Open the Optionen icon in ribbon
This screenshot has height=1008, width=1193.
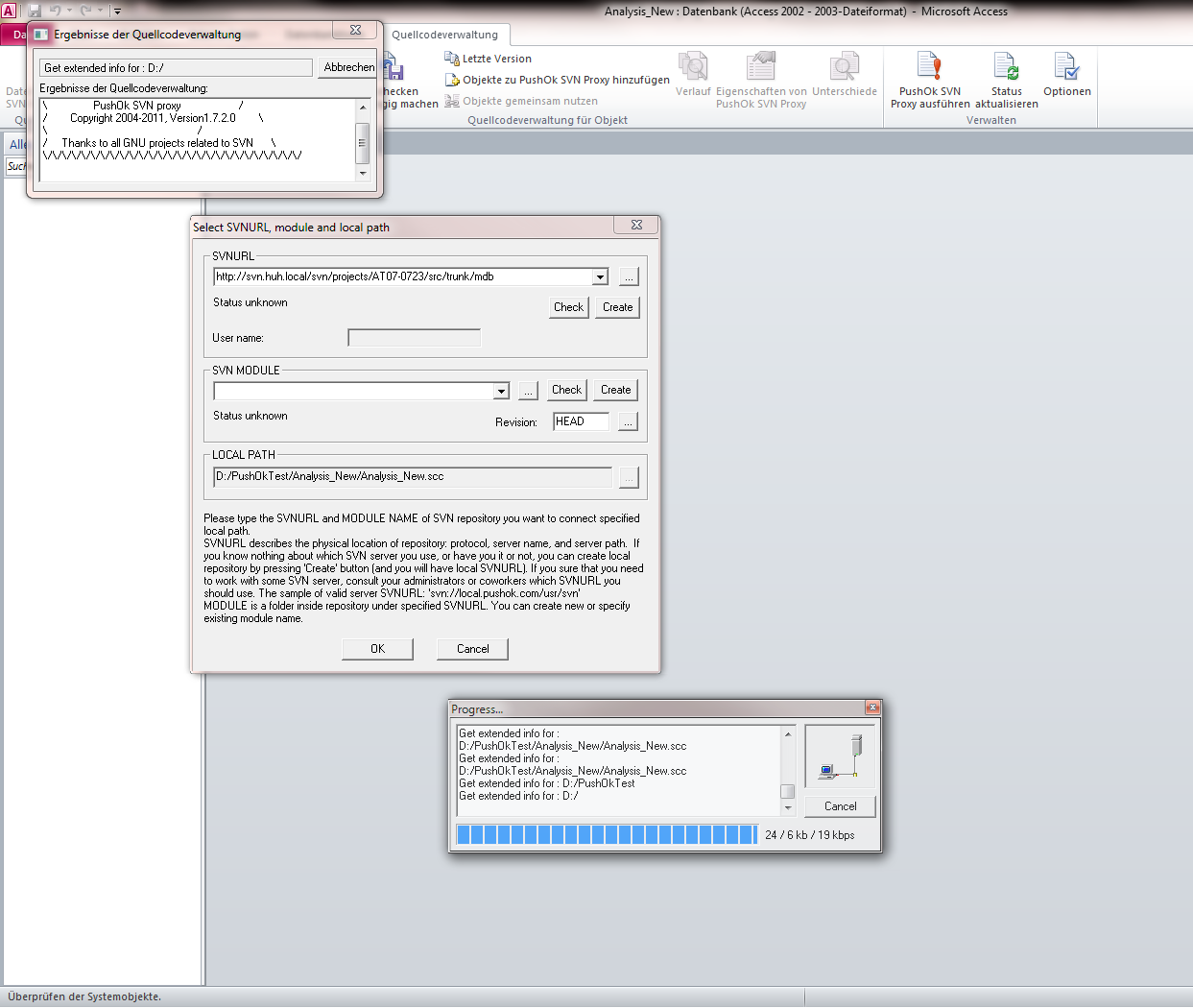(x=1066, y=68)
